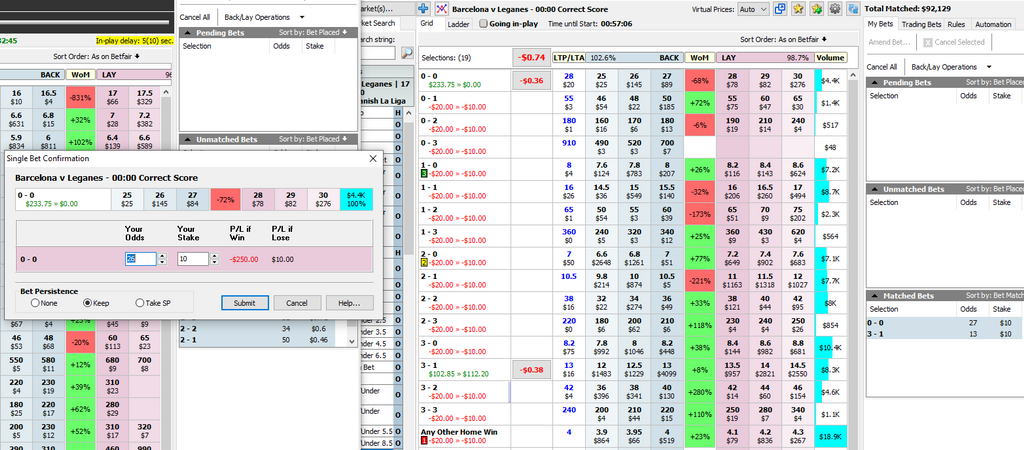Image resolution: width=1024 pixels, height=450 pixels.
Task: Open the Rules tab
Action: pyautogui.click(x=956, y=24)
